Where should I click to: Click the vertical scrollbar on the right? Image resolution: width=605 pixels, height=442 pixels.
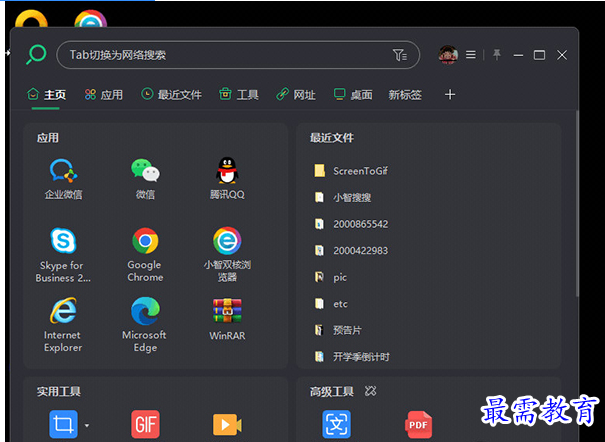pos(577,203)
